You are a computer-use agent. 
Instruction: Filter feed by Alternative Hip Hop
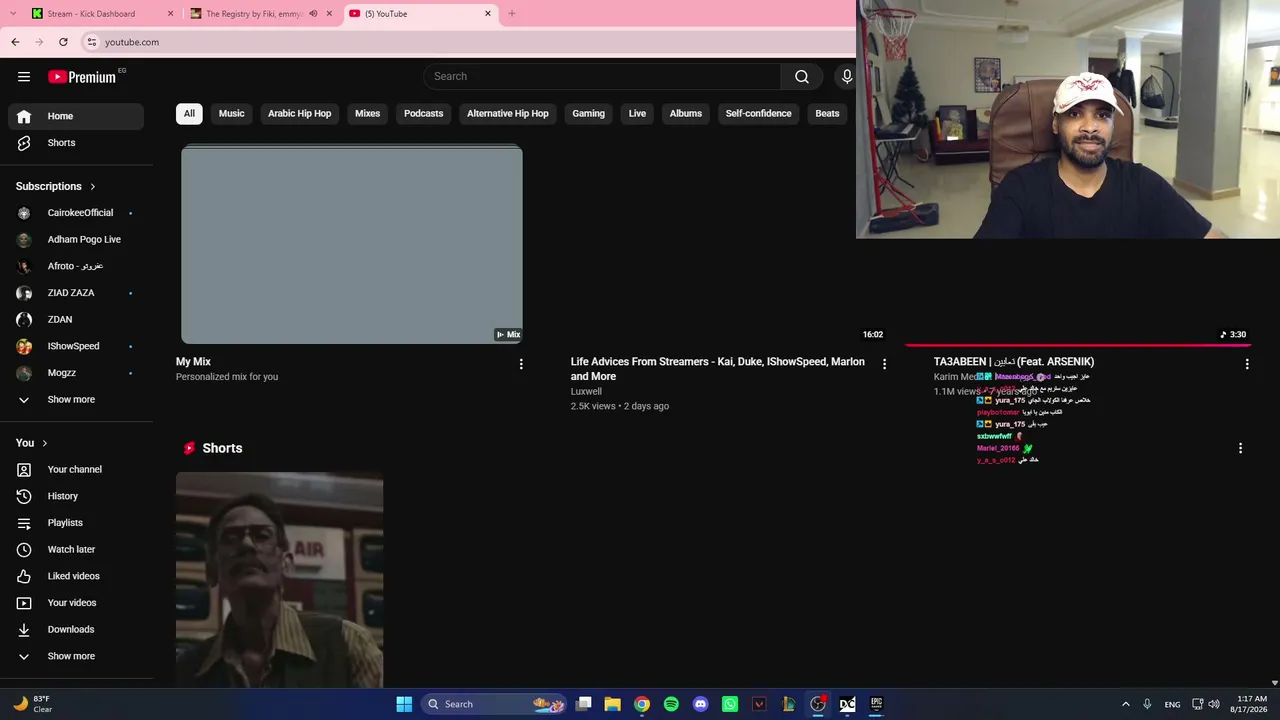(507, 114)
